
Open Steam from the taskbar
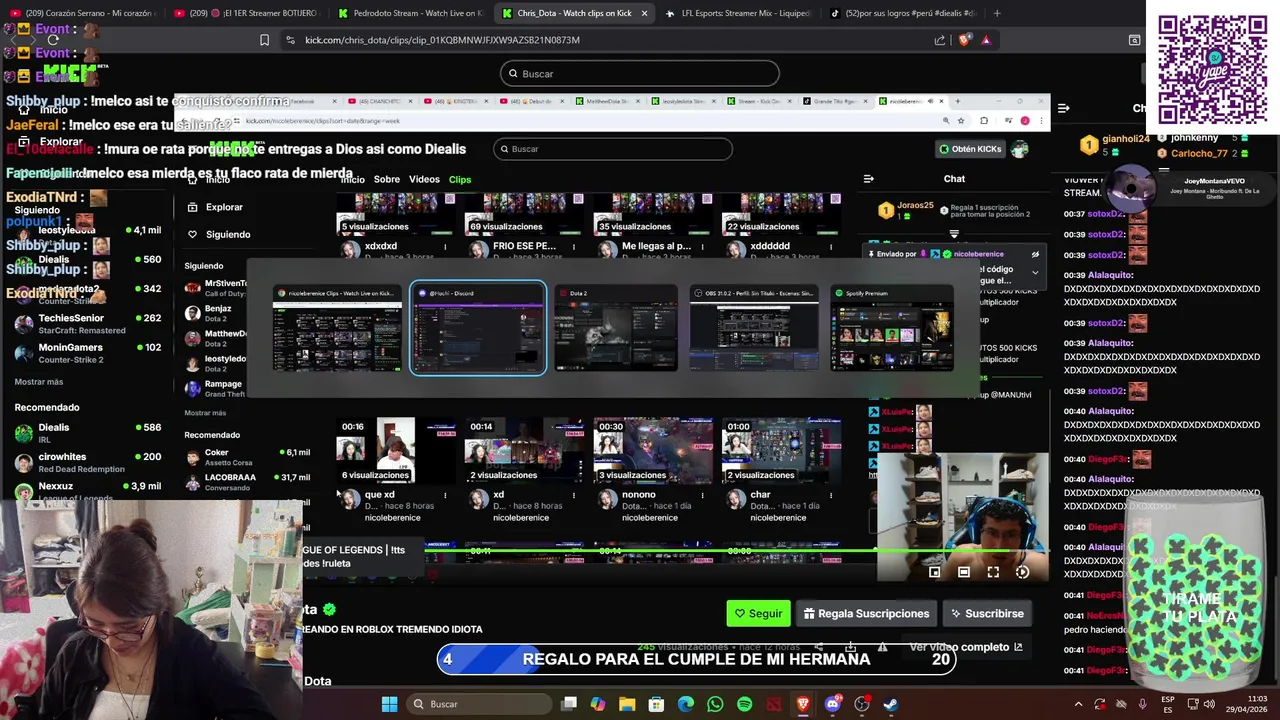coord(891,704)
